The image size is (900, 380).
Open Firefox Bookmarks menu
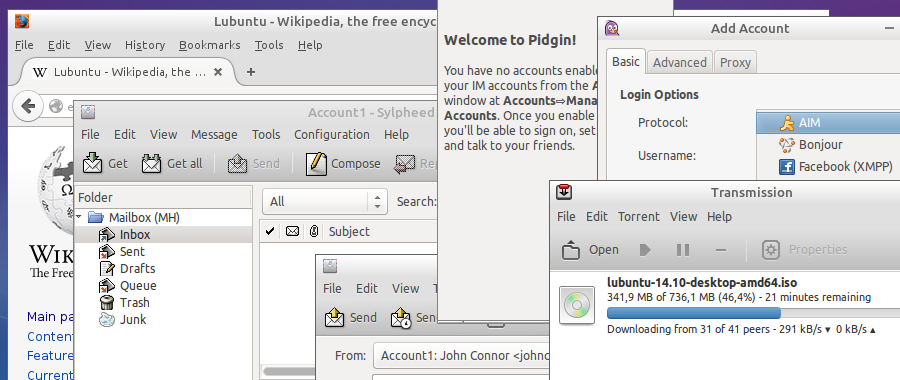[x=210, y=45]
